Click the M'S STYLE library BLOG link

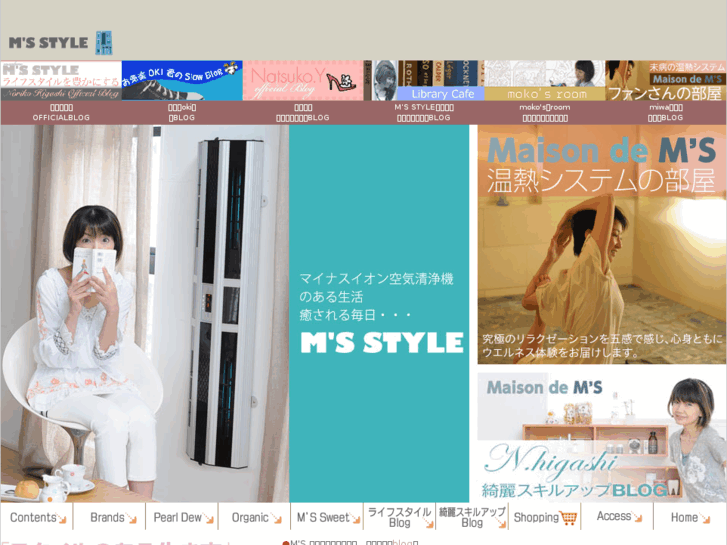pos(424,113)
